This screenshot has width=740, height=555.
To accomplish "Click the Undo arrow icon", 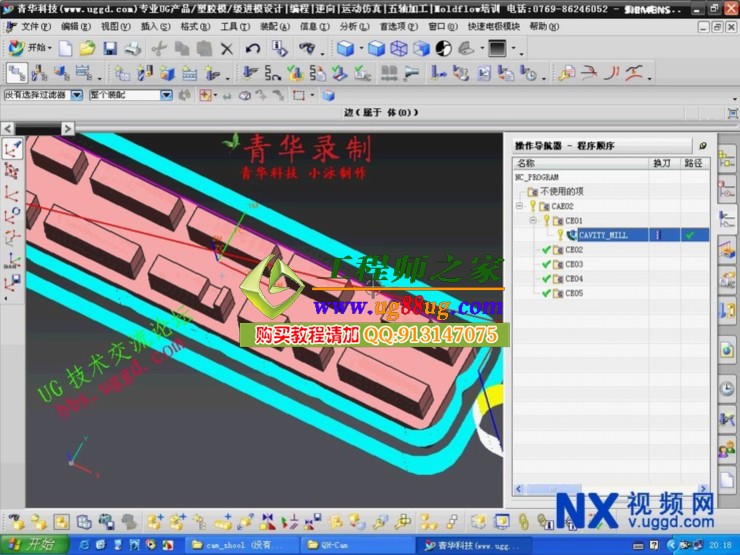I will (x=252, y=48).
